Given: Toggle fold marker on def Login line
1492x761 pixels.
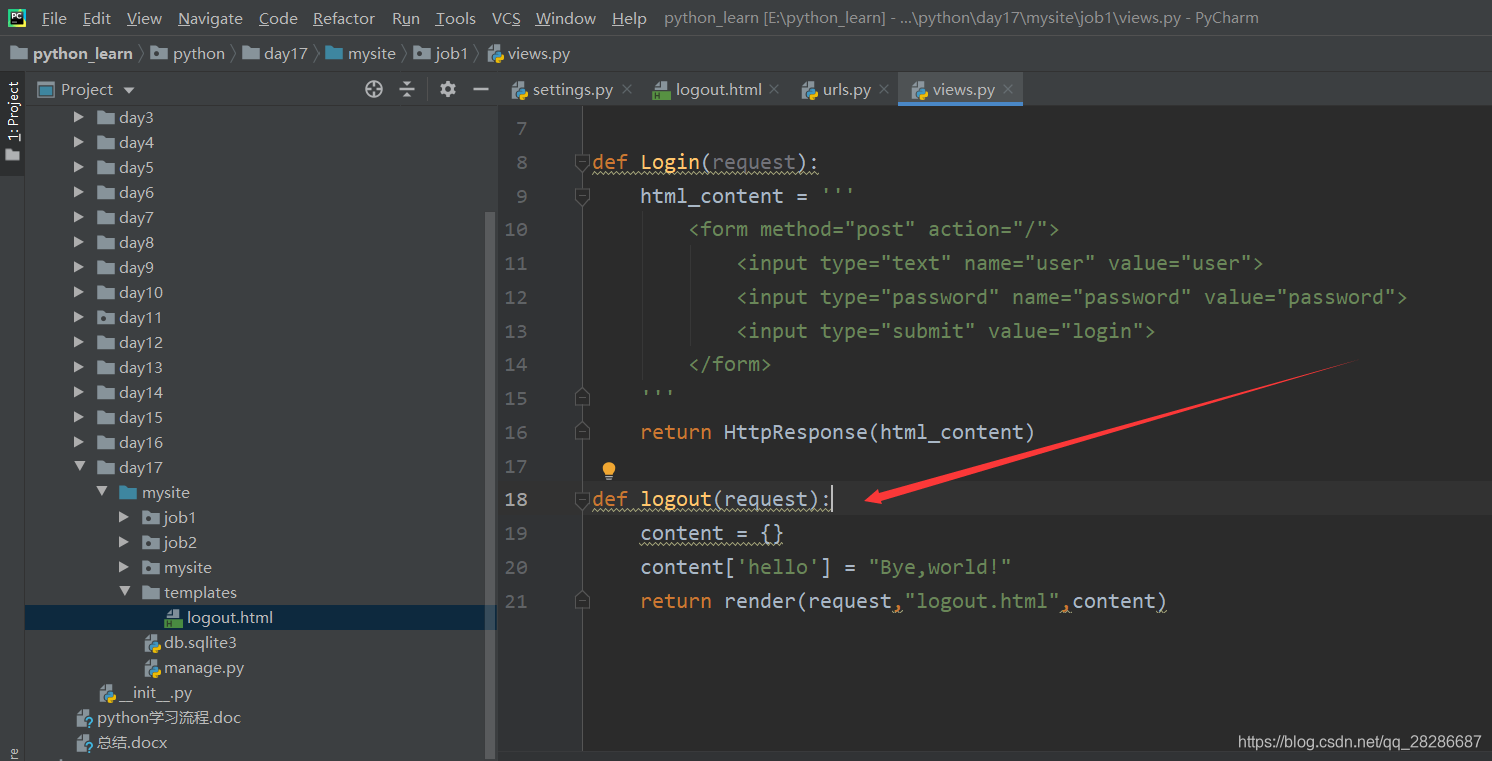Looking at the screenshot, I should pyautogui.click(x=582, y=162).
